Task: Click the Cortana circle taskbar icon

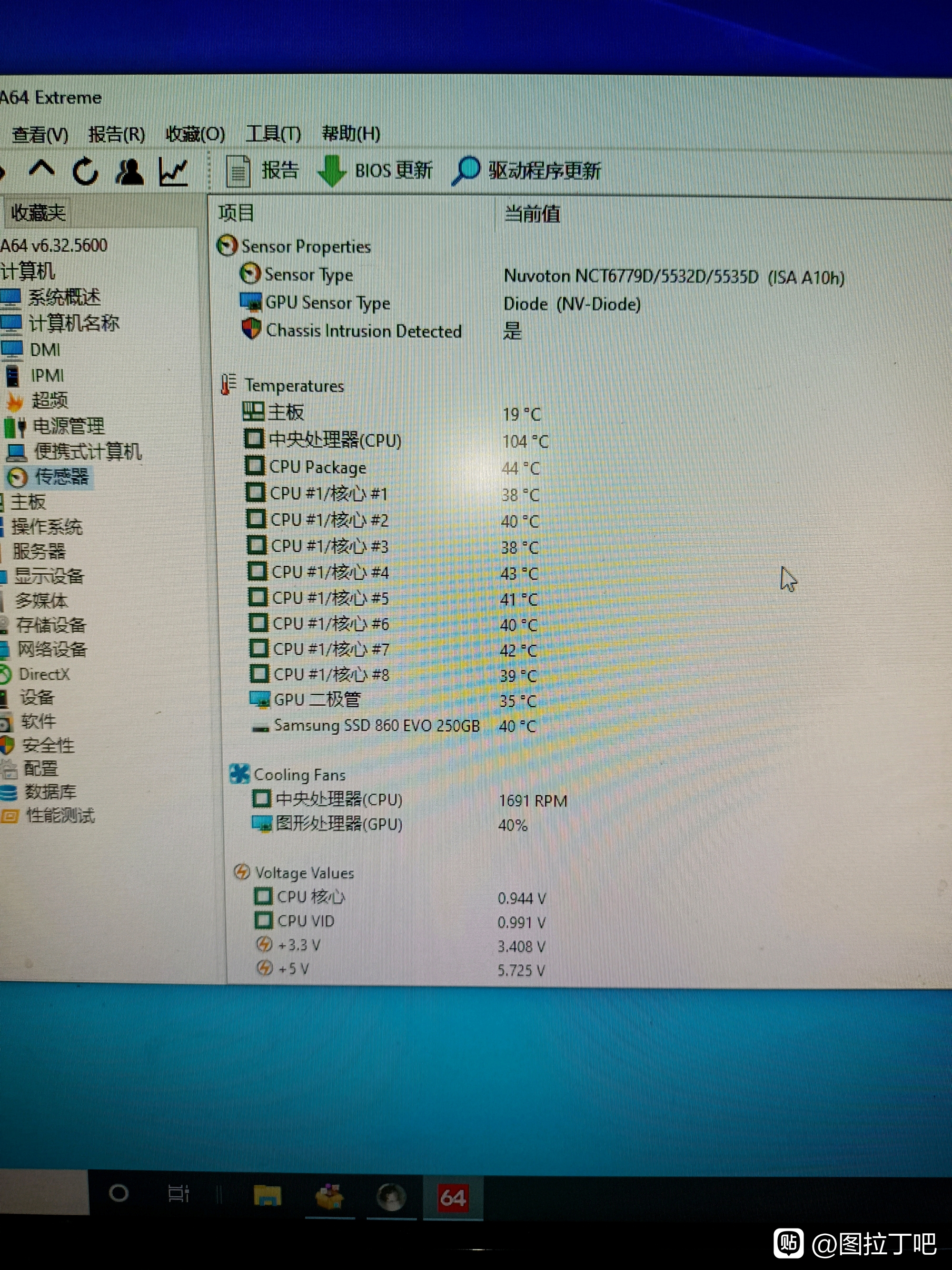Action: (x=118, y=1194)
